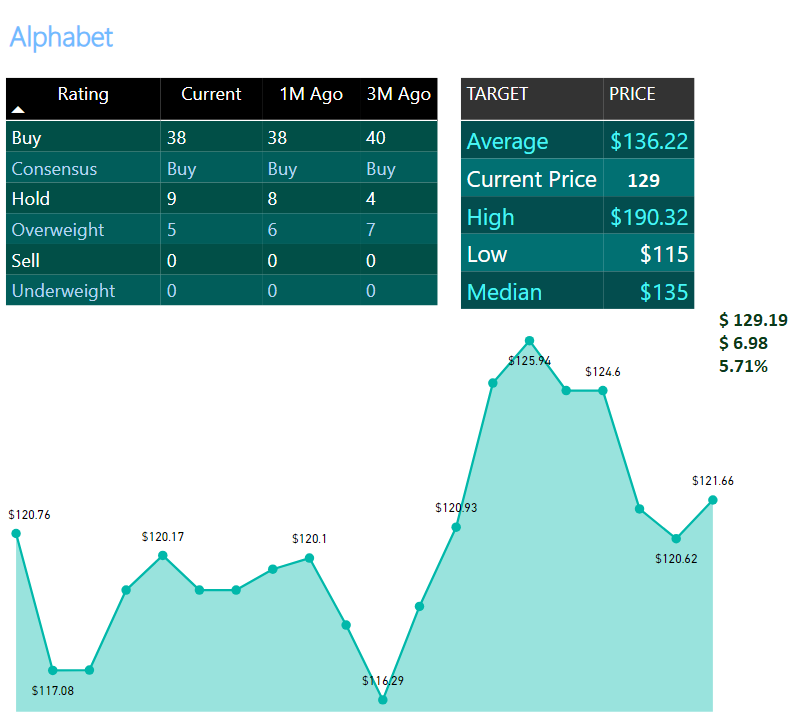
Task: Click the last chart point $121.66
Action: pos(713,500)
